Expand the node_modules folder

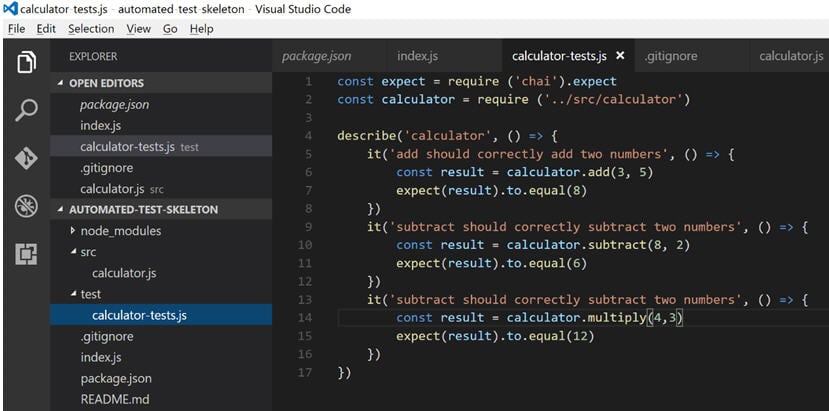point(72,231)
